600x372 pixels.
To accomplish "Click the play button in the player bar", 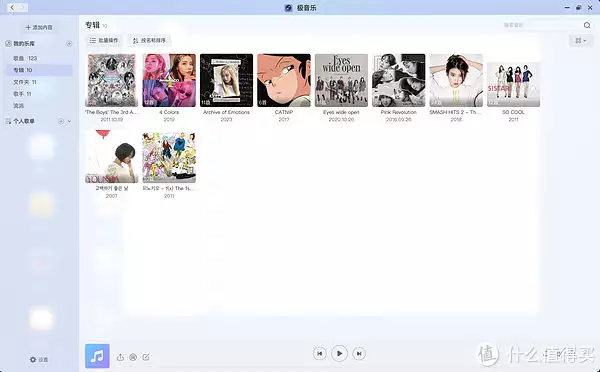I will [x=339, y=353].
